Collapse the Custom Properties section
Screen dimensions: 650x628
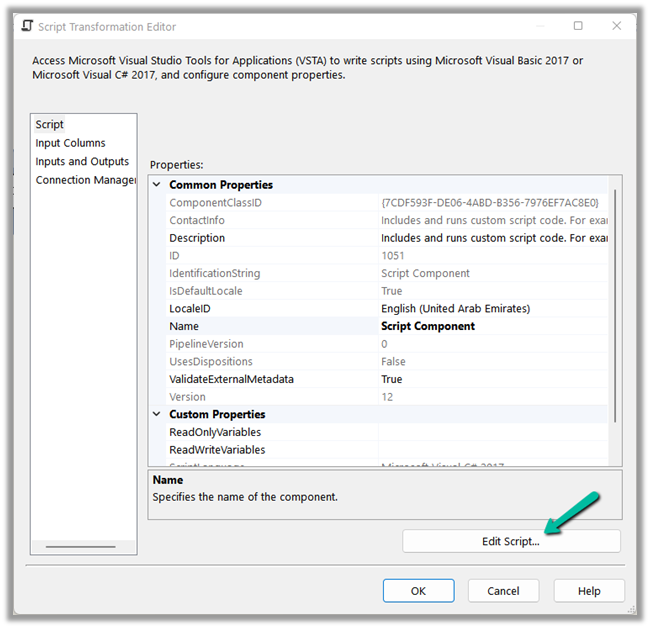157,414
